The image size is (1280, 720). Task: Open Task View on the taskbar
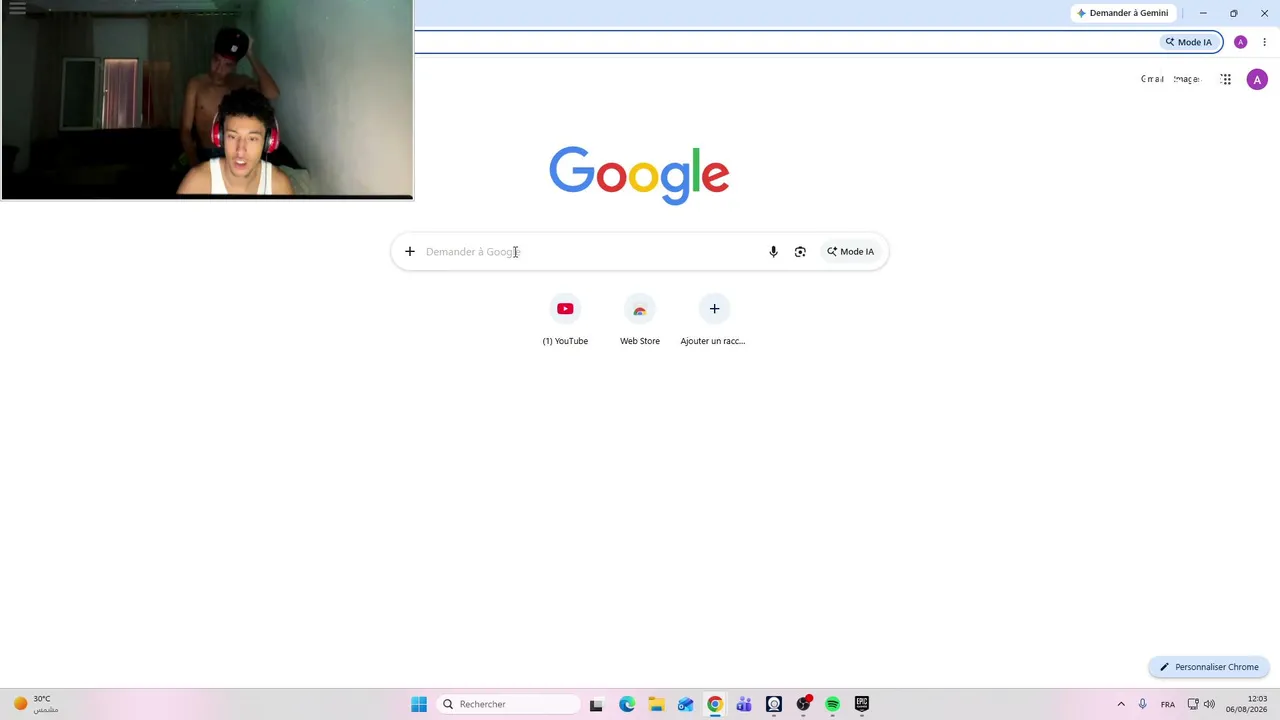[596, 704]
